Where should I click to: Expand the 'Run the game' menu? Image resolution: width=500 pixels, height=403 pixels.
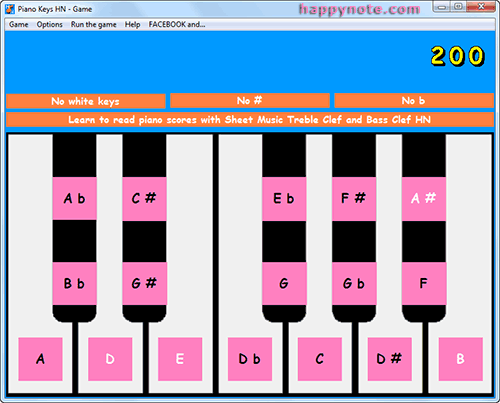94,24
